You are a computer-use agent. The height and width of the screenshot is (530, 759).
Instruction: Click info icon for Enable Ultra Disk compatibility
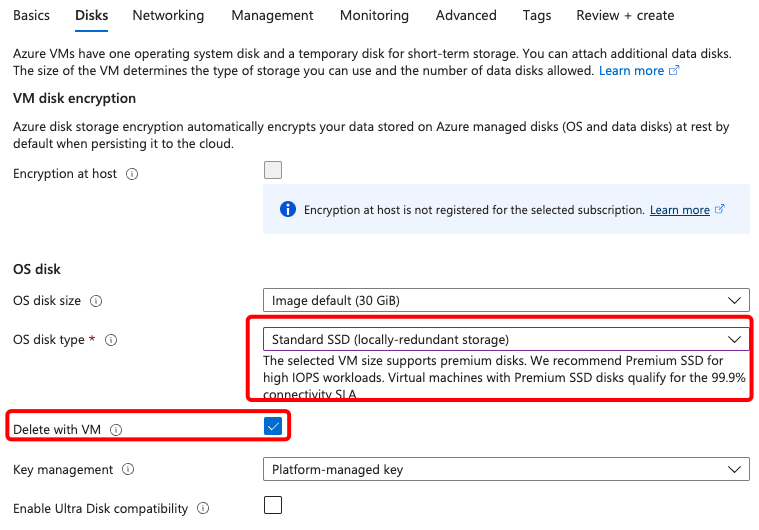203,509
